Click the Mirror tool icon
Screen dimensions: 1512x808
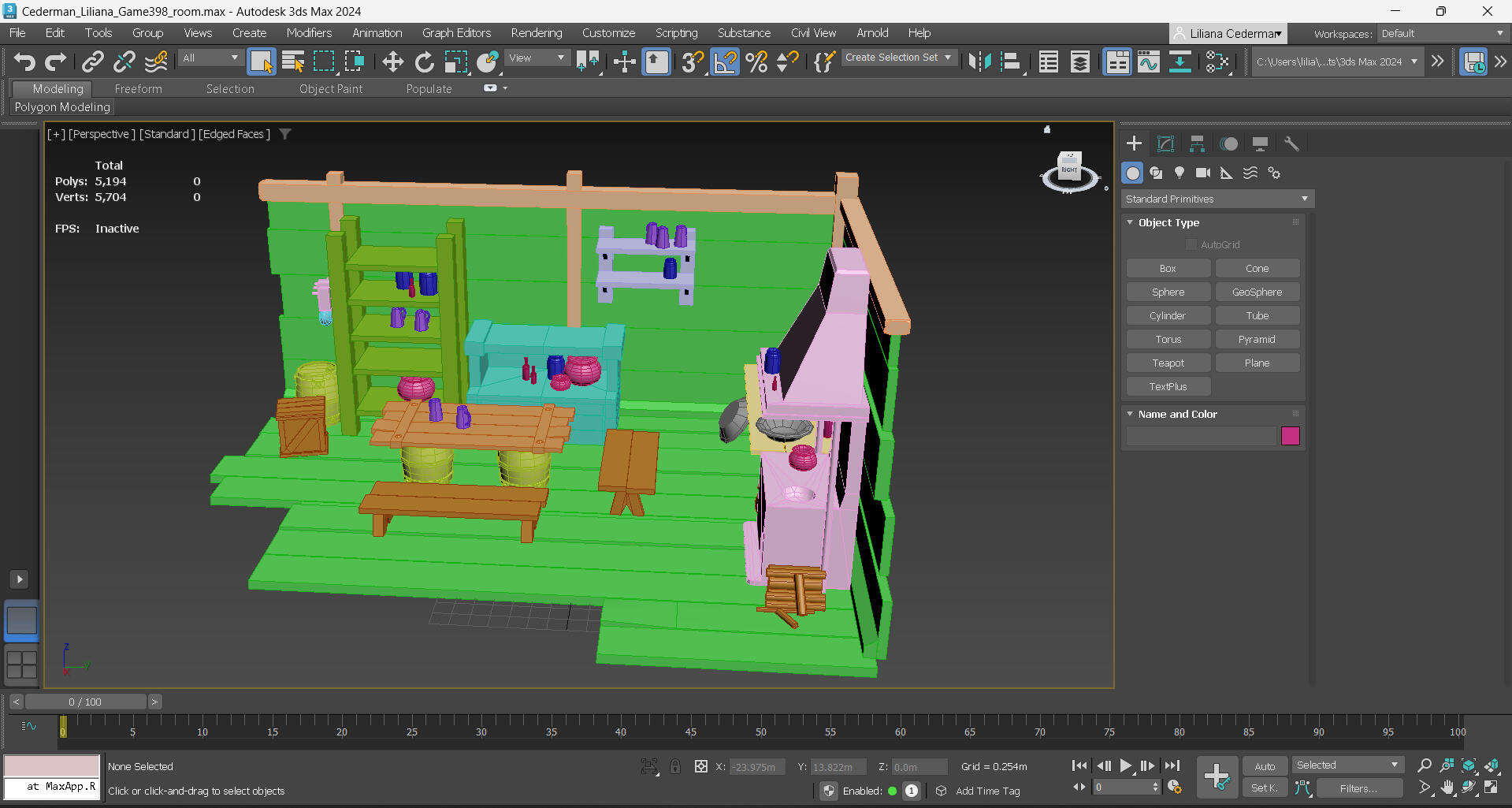click(979, 61)
